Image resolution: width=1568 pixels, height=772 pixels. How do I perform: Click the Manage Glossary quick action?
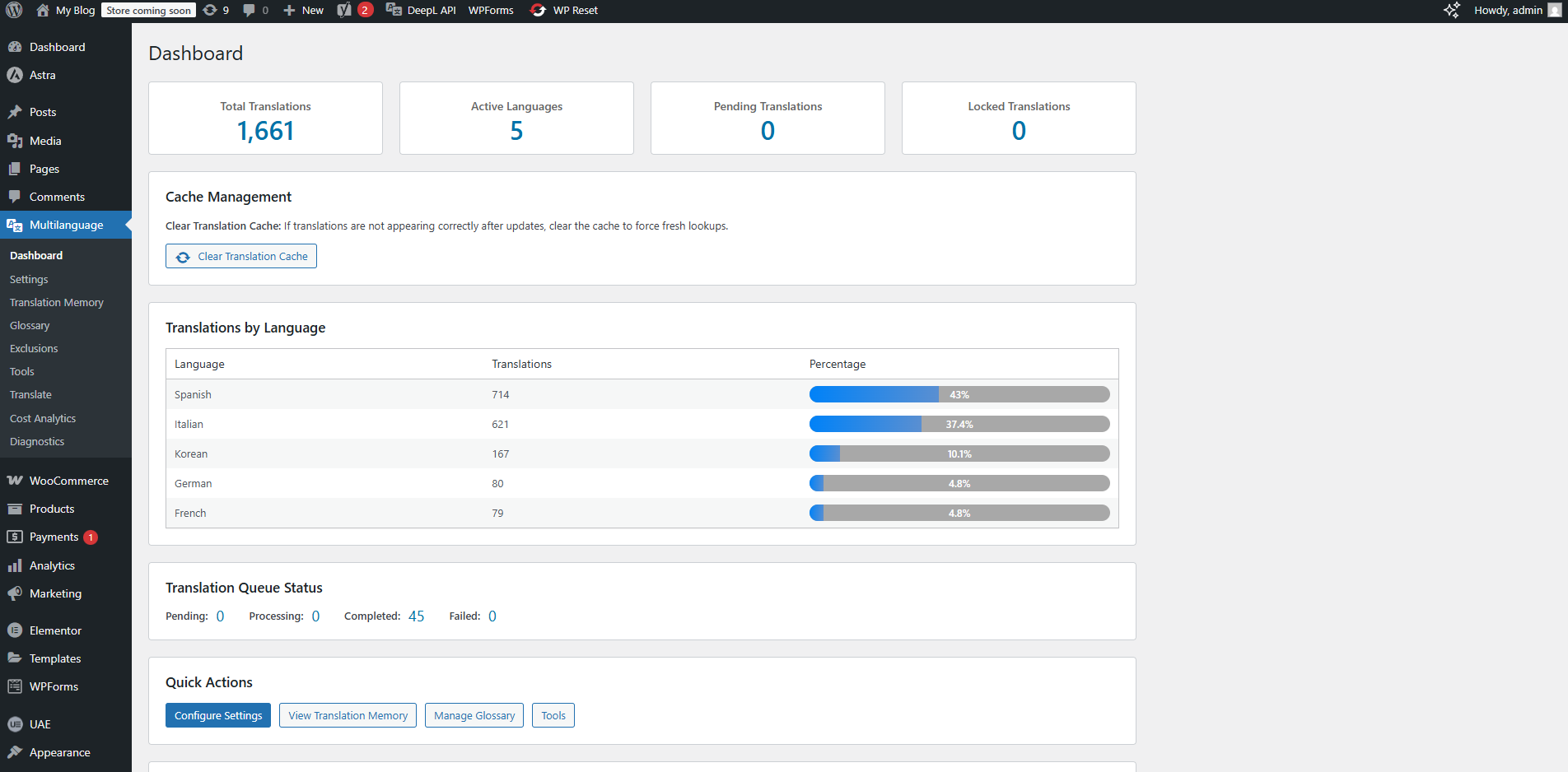[474, 716]
